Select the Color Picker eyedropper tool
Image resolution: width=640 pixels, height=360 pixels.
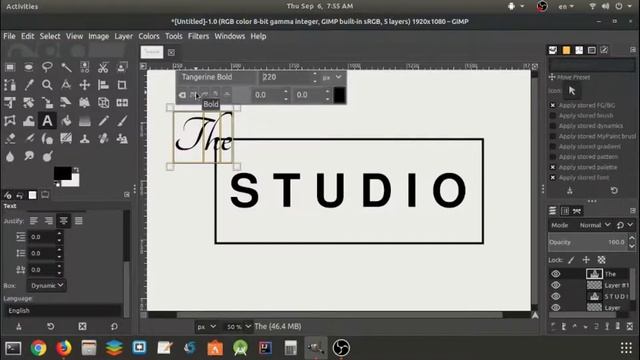tap(29, 85)
